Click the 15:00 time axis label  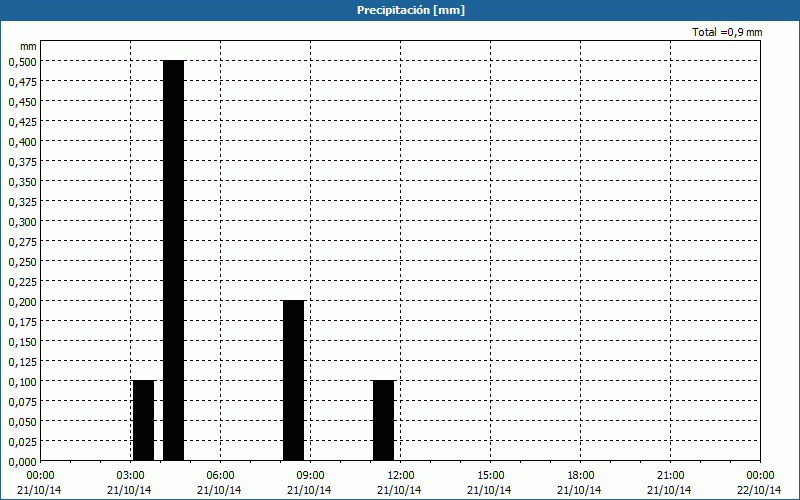pyautogui.click(x=490, y=476)
